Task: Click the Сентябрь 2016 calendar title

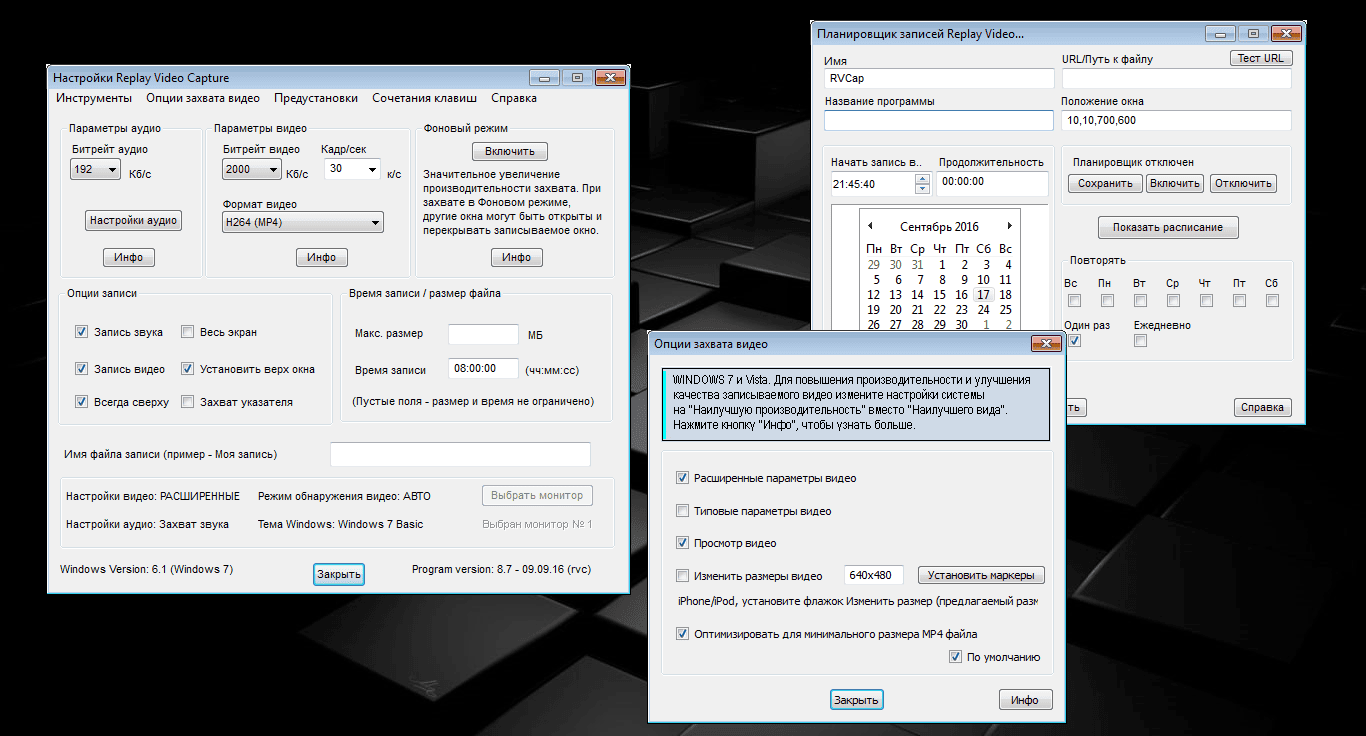Action: 940,227
